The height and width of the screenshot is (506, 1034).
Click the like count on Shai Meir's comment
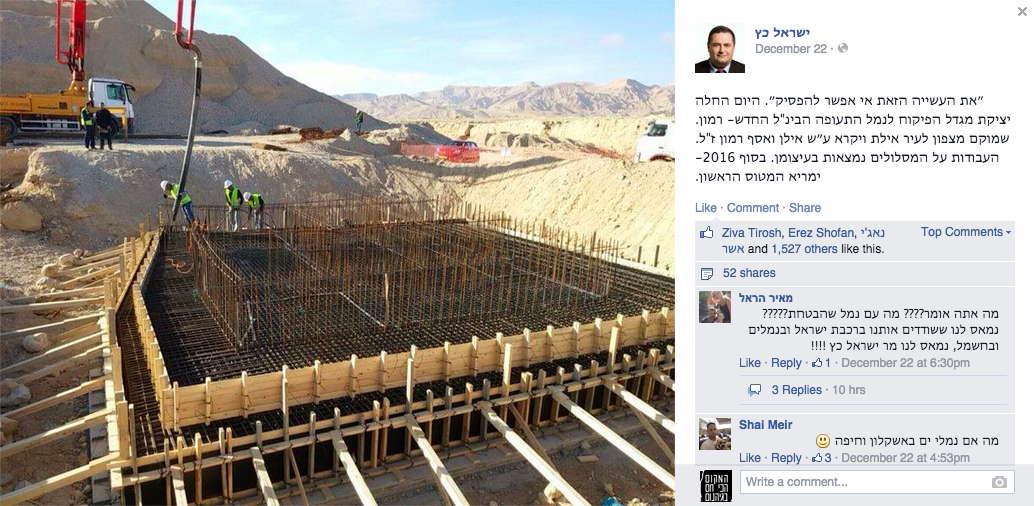[822, 458]
